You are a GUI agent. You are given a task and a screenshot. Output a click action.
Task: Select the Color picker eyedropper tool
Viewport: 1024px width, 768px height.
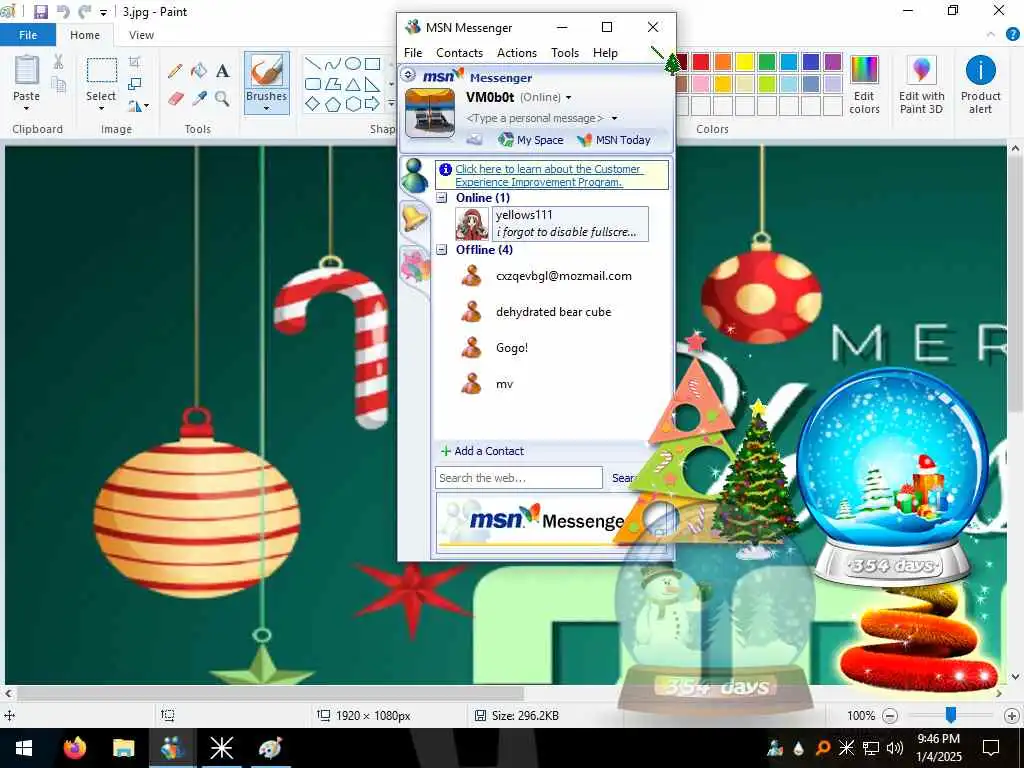(x=199, y=99)
